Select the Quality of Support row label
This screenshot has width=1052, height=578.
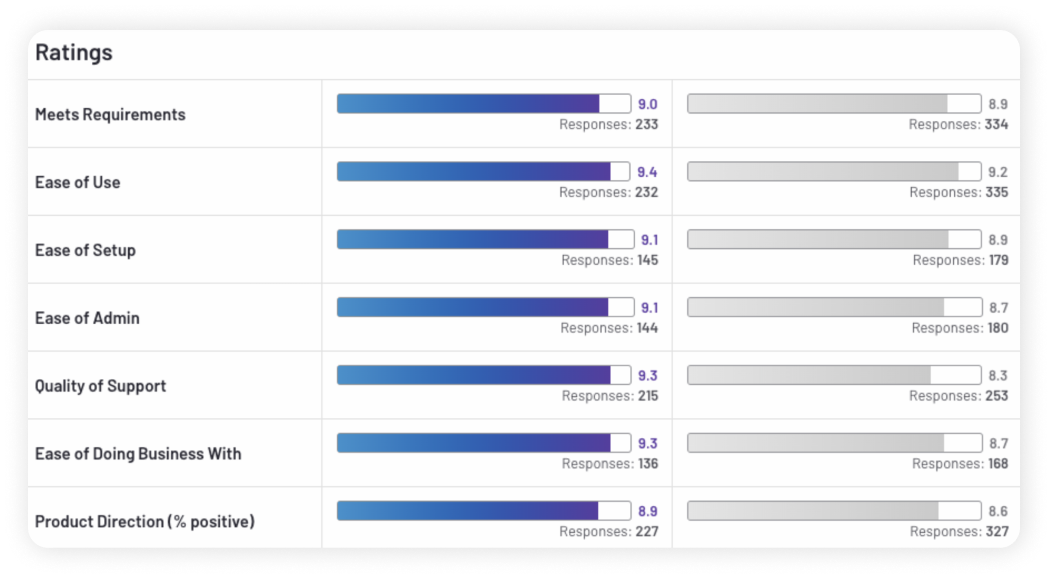[100, 386]
